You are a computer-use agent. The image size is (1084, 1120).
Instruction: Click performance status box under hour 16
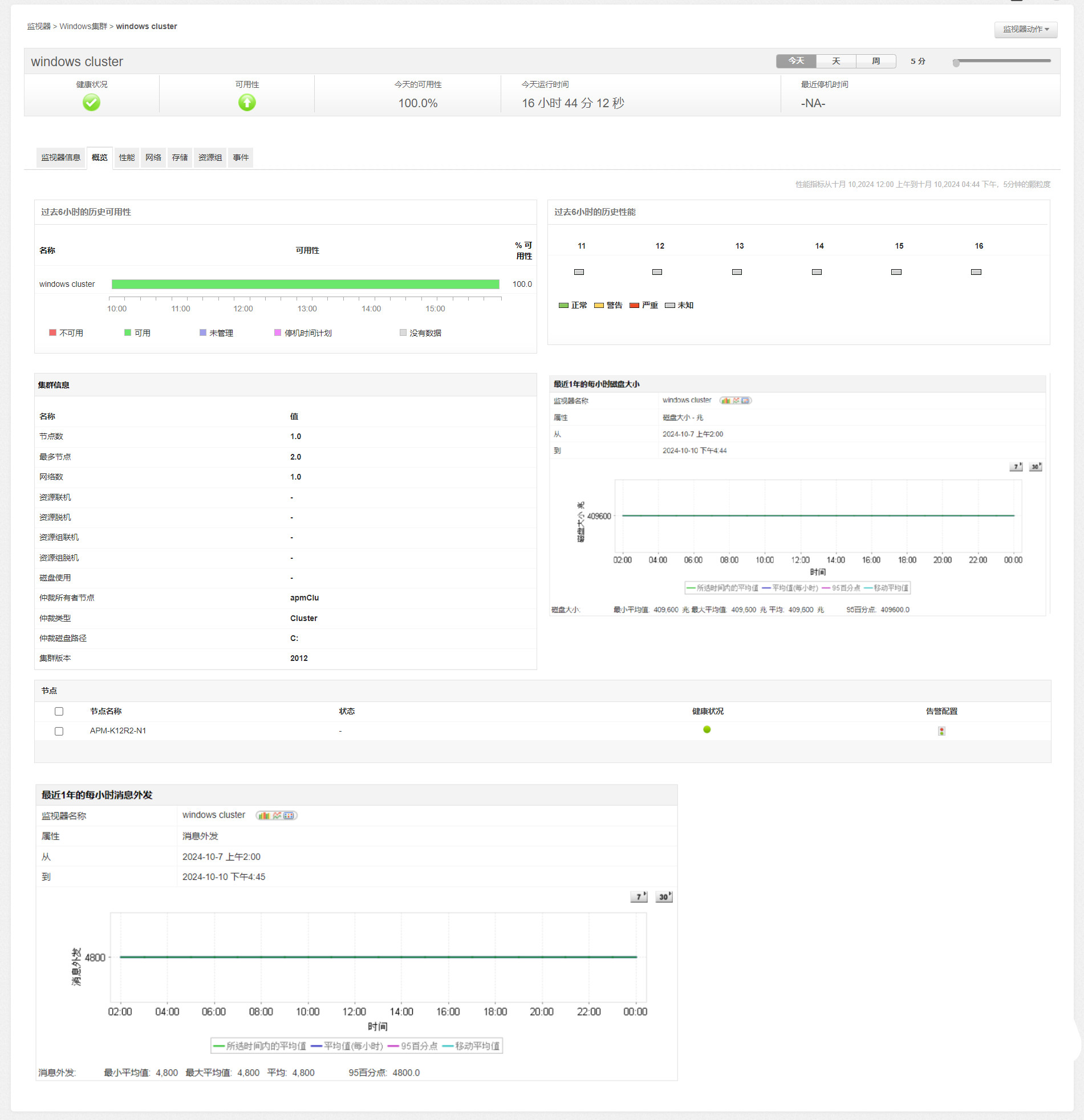(977, 272)
